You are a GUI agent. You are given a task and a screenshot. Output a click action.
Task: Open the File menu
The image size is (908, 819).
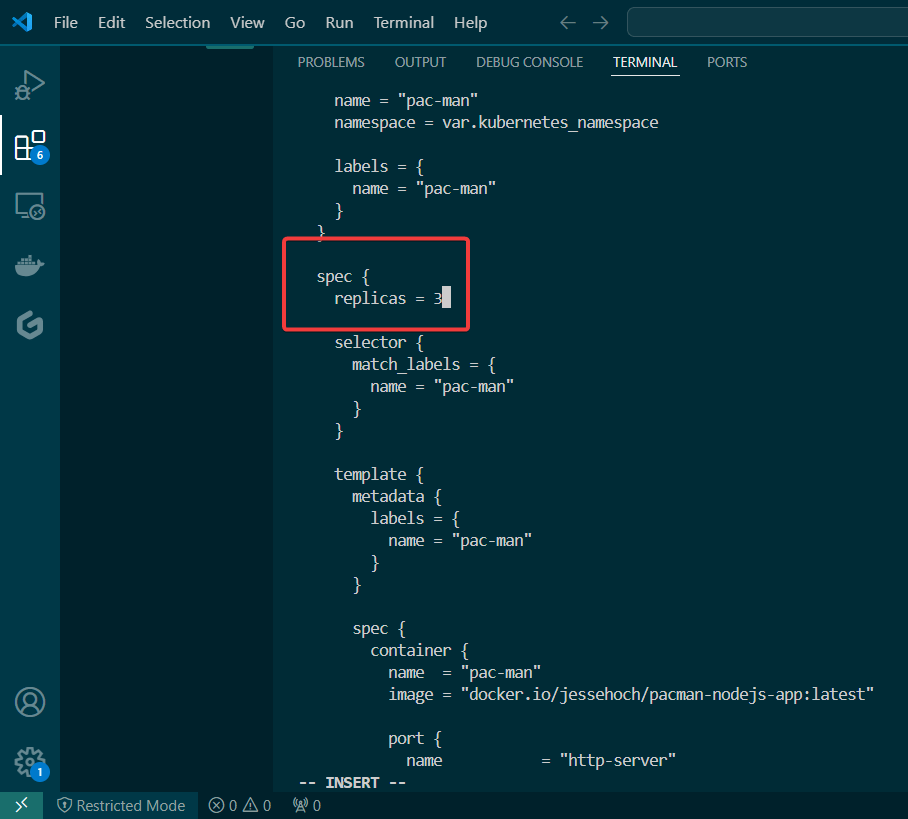click(66, 22)
